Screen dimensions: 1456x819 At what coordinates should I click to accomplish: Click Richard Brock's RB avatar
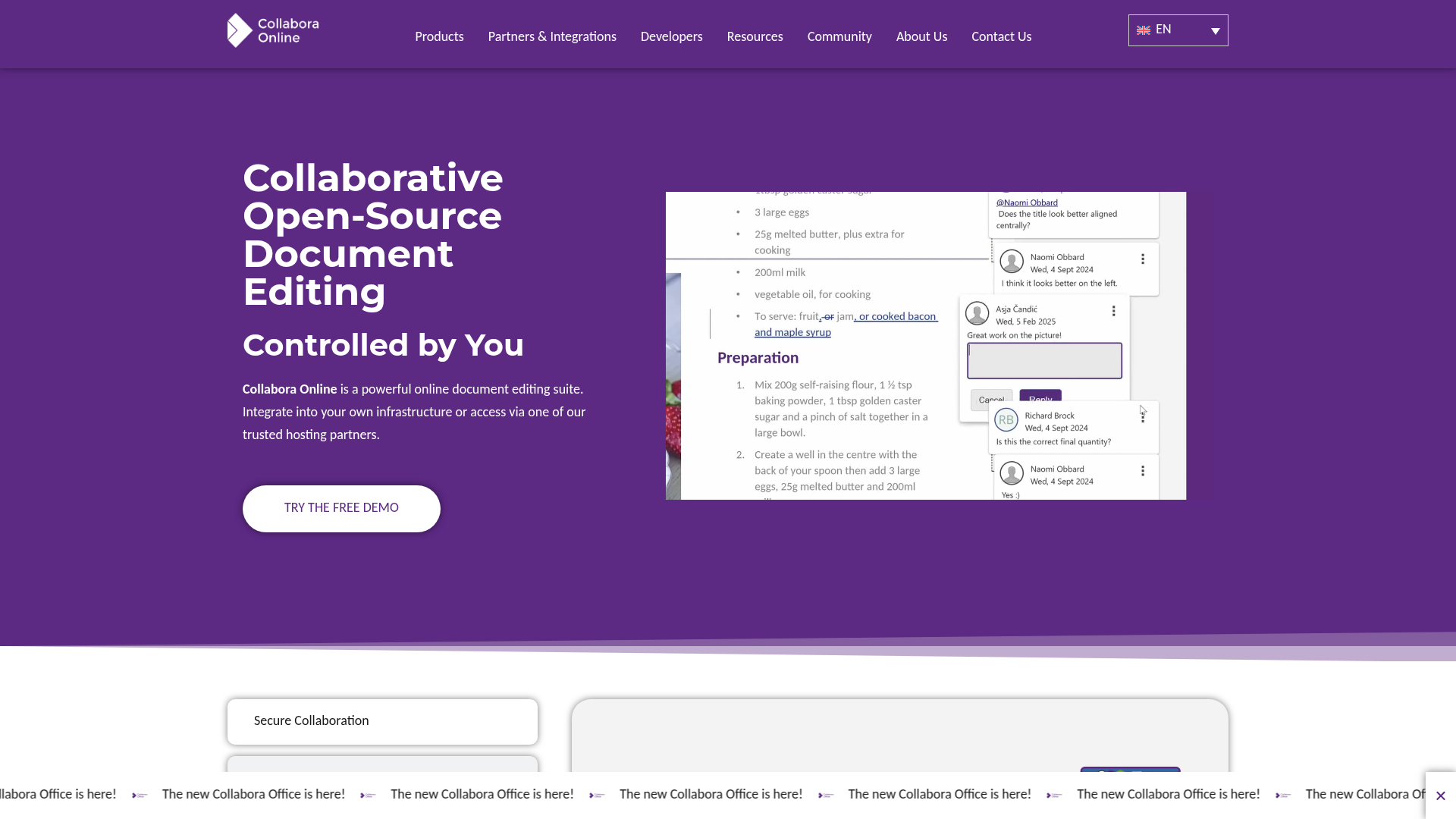[1006, 419]
